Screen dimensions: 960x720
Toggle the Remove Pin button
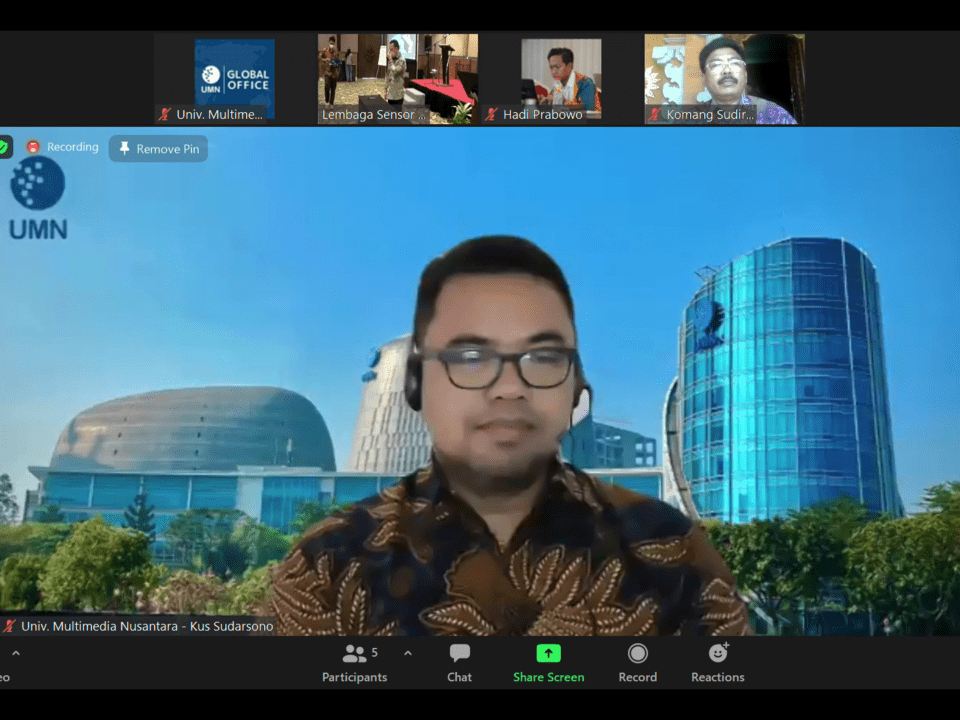point(158,149)
